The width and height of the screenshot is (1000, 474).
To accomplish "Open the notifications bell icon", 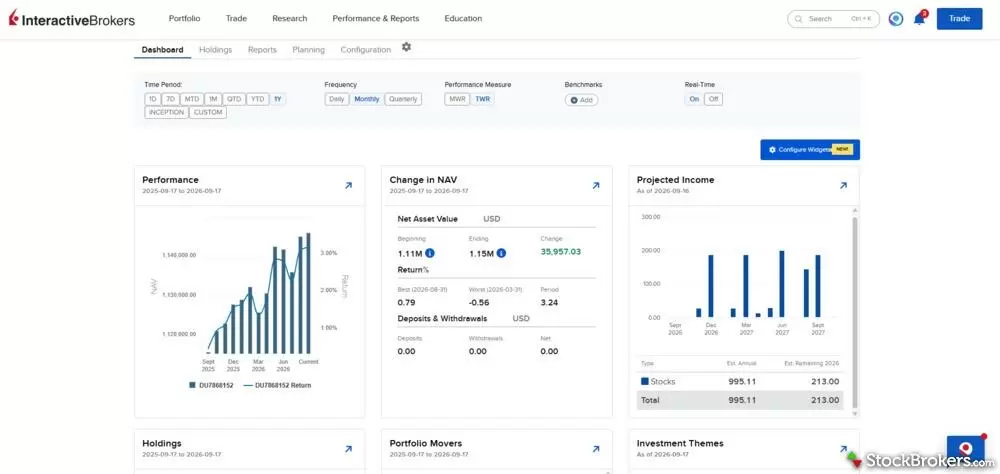I will coord(919,19).
